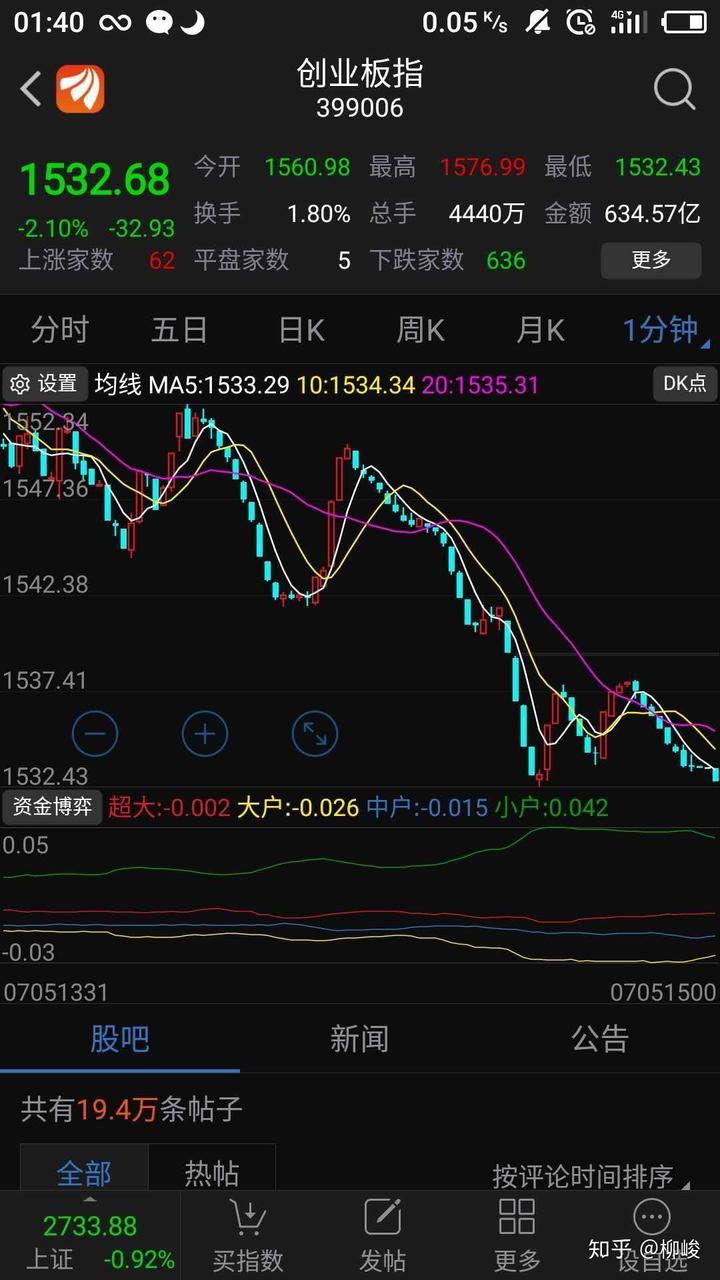Zoom out chart with minus button
Image resolution: width=720 pixels, height=1280 pixels.
(95, 735)
